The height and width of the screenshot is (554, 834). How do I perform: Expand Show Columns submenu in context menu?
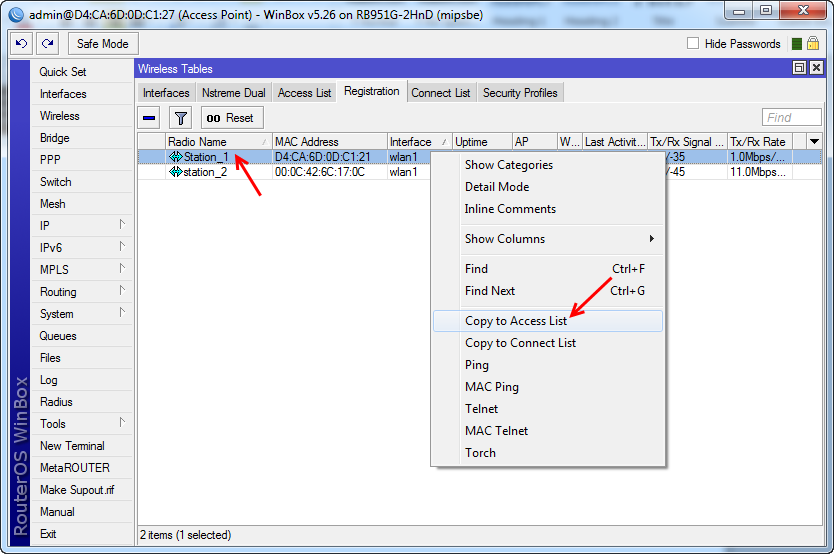[x=652, y=239]
